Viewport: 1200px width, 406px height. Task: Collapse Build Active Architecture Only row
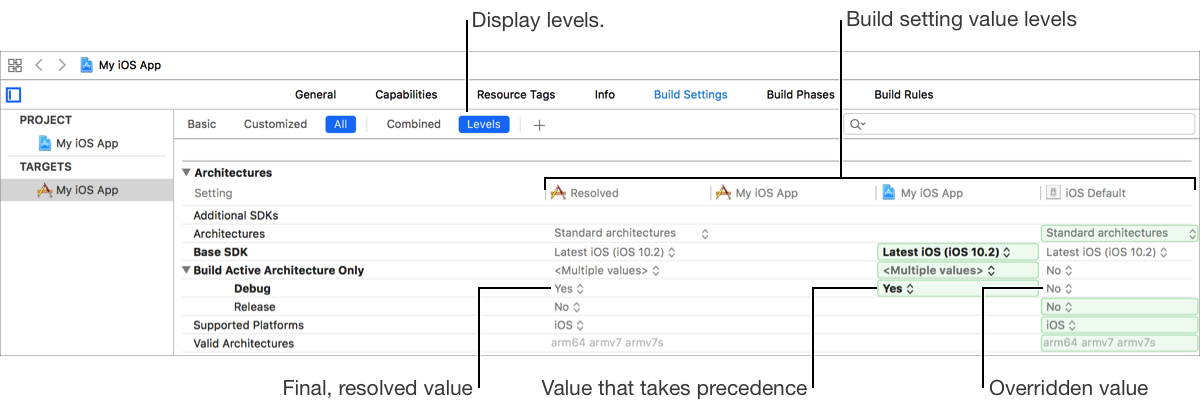point(186,270)
